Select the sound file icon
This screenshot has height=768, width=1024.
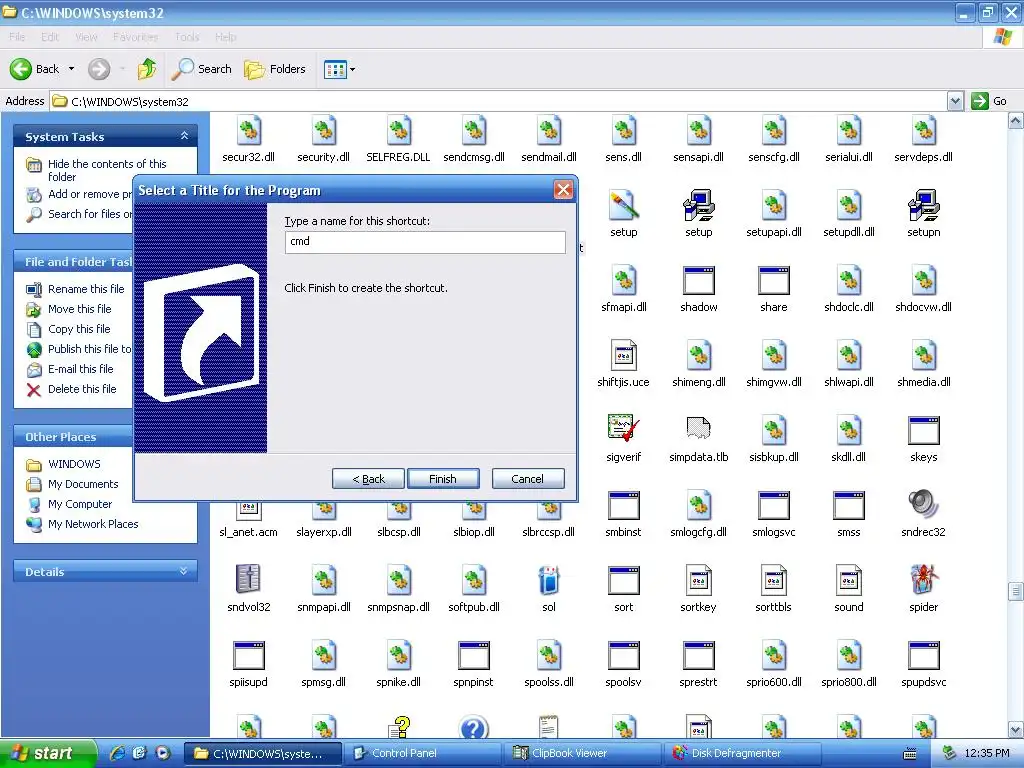848,579
